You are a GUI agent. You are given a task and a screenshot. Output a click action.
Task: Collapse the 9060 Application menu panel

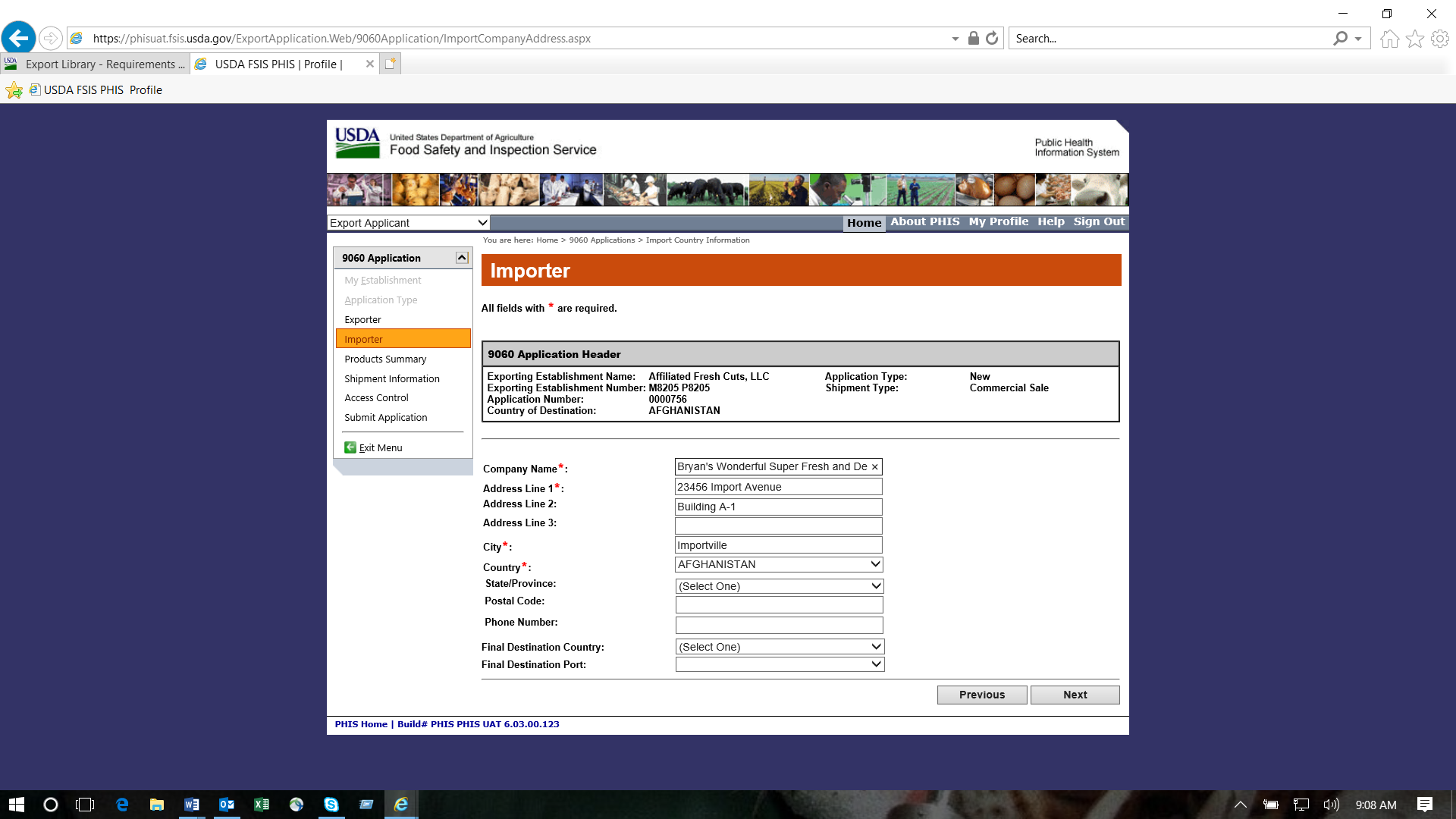[x=461, y=258]
